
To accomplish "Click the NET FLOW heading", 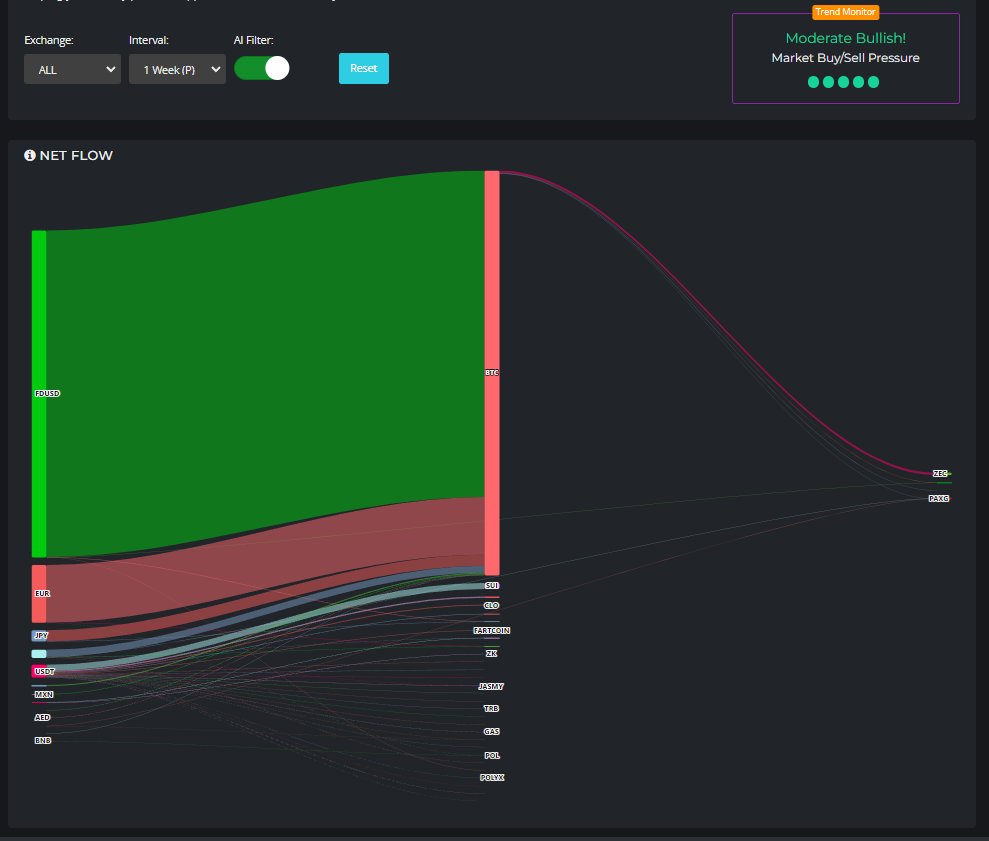I will (76, 155).
